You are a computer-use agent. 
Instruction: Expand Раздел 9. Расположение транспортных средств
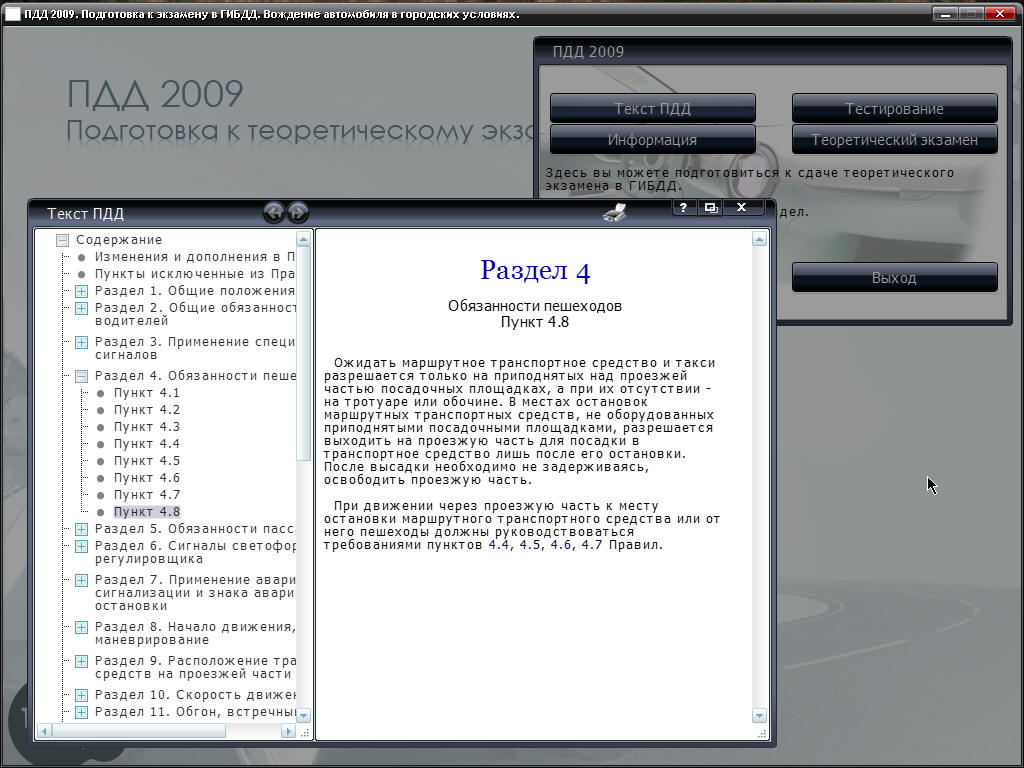coord(81,661)
